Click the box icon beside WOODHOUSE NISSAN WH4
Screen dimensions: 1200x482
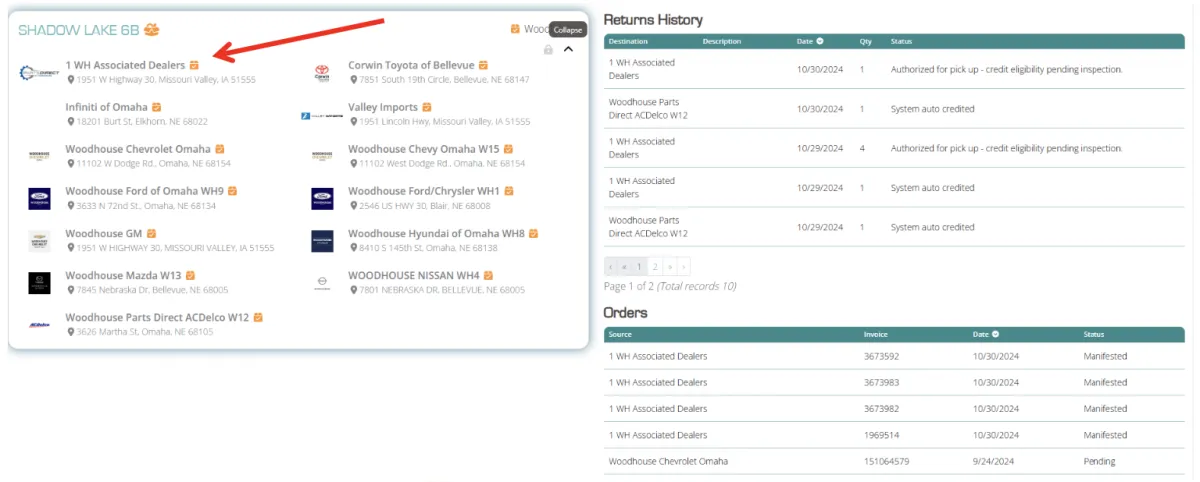[489, 275]
